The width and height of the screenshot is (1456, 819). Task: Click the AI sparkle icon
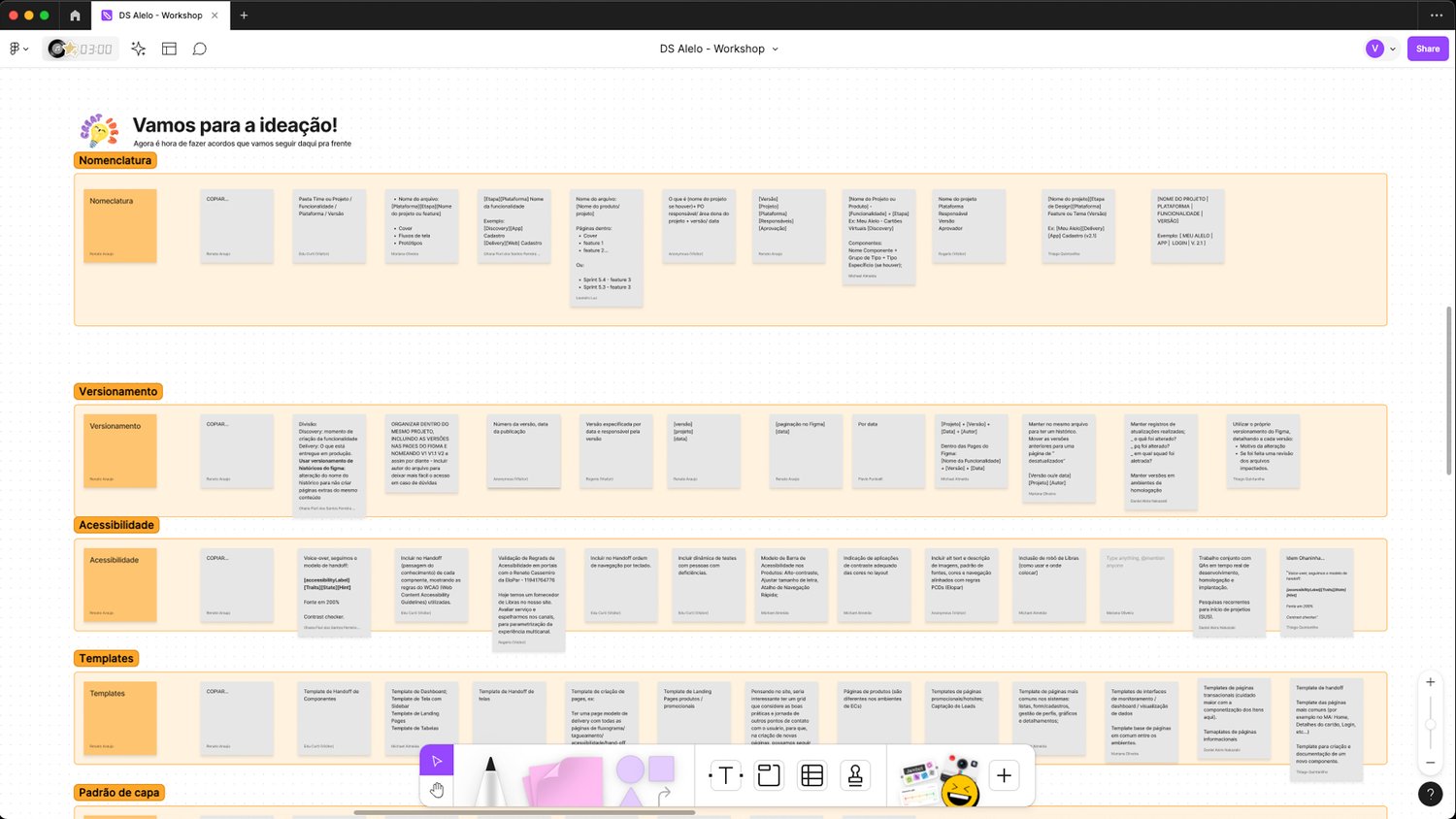[139, 49]
